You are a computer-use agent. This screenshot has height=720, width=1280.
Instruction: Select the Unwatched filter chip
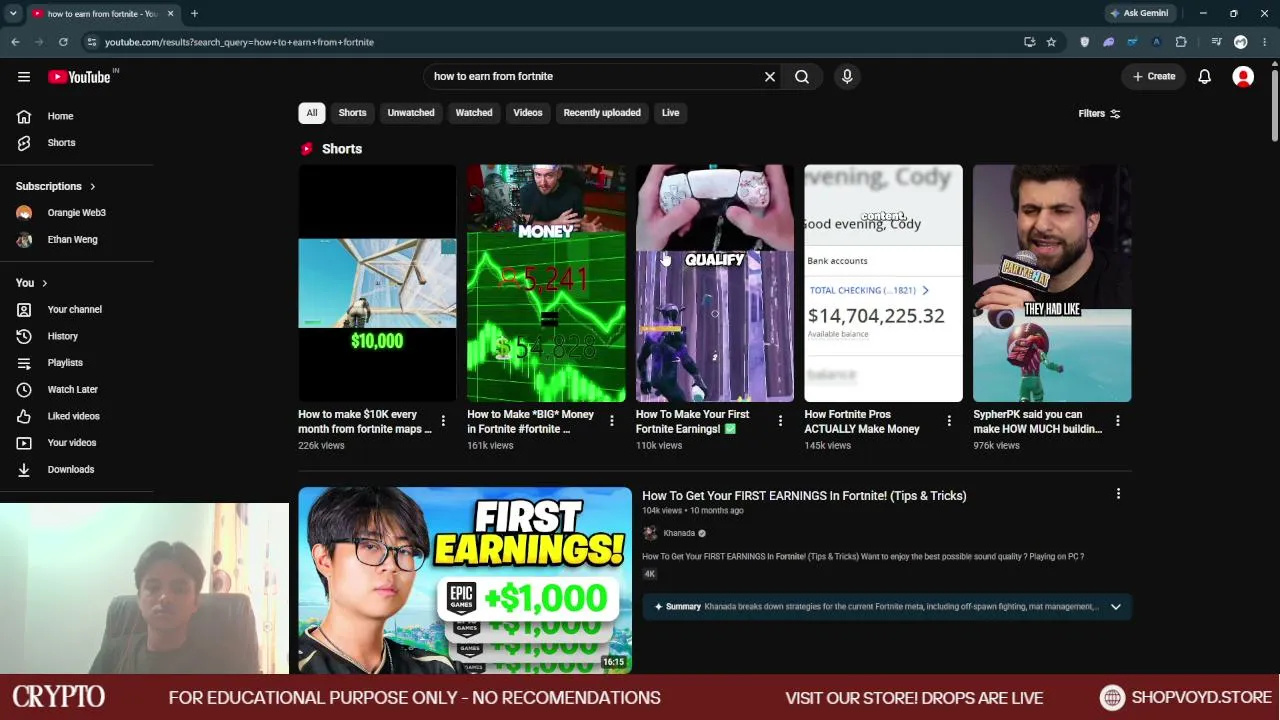[x=411, y=113]
